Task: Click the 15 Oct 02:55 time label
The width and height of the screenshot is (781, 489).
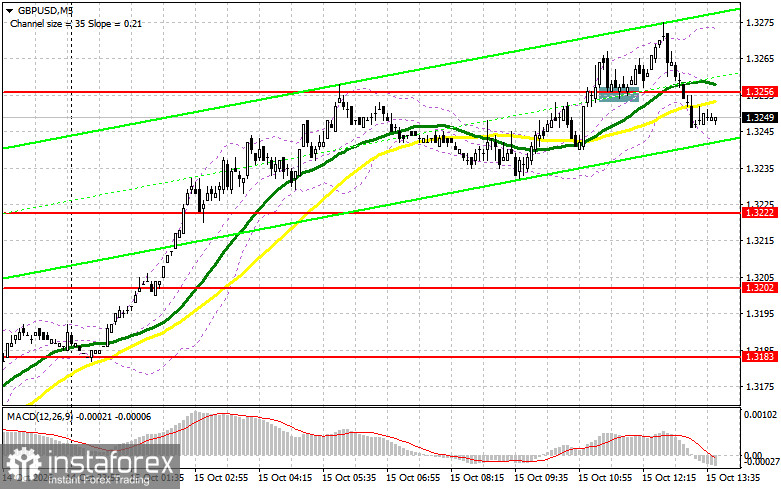Action: point(221,478)
